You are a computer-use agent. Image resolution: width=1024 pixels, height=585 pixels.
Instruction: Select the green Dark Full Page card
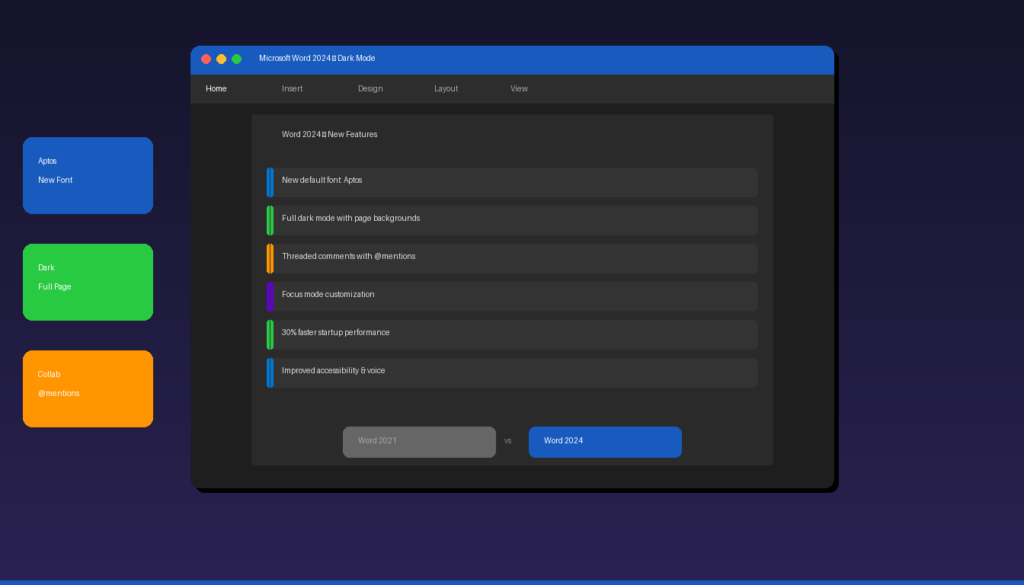pos(87,282)
